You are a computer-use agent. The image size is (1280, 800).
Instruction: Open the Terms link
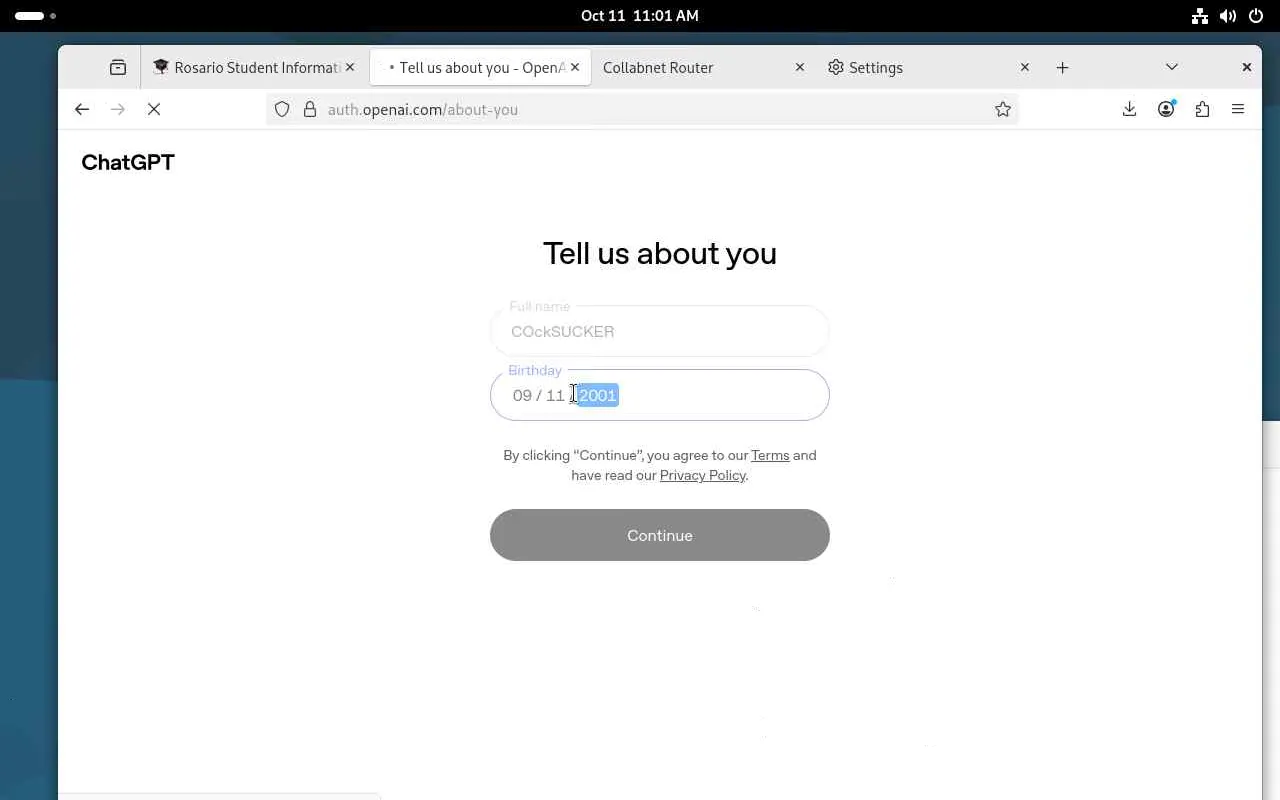coord(770,455)
